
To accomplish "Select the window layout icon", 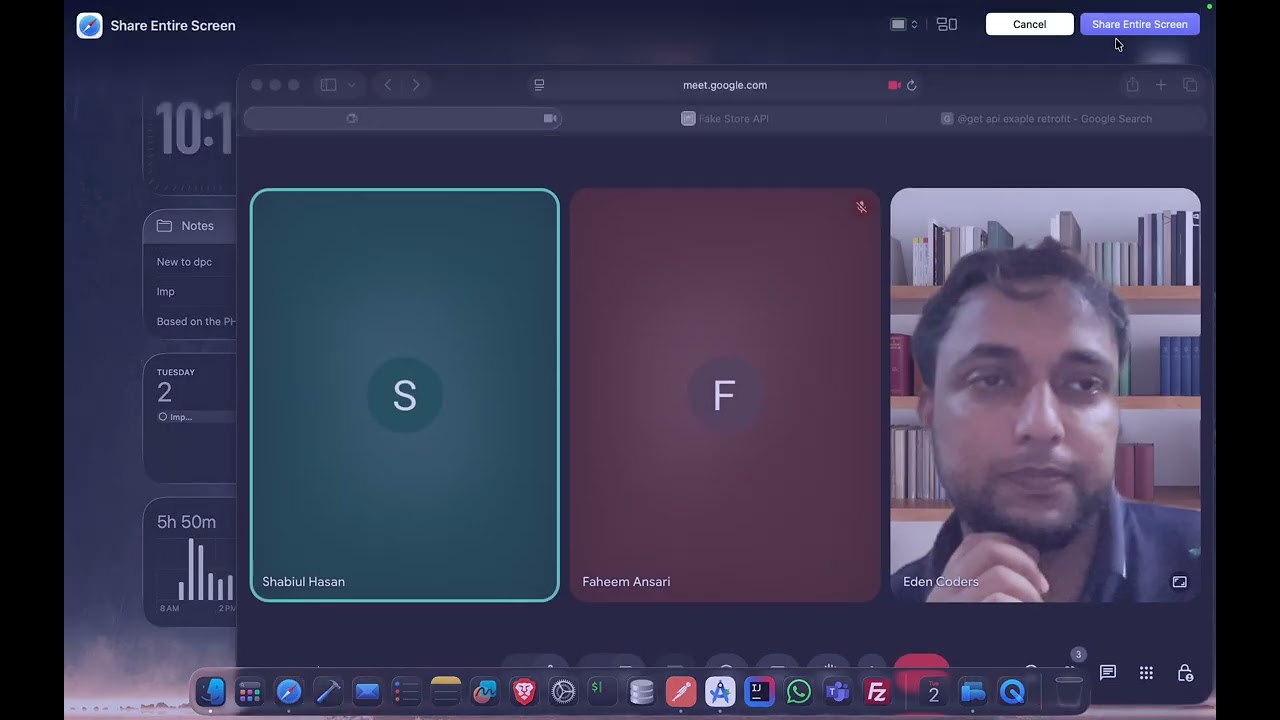I will (947, 24).
